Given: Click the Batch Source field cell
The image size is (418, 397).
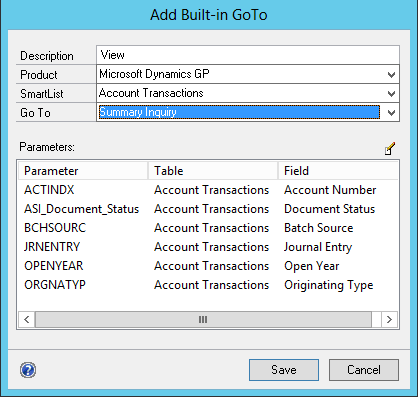Looking at the screenshot, I should point(318,228).
